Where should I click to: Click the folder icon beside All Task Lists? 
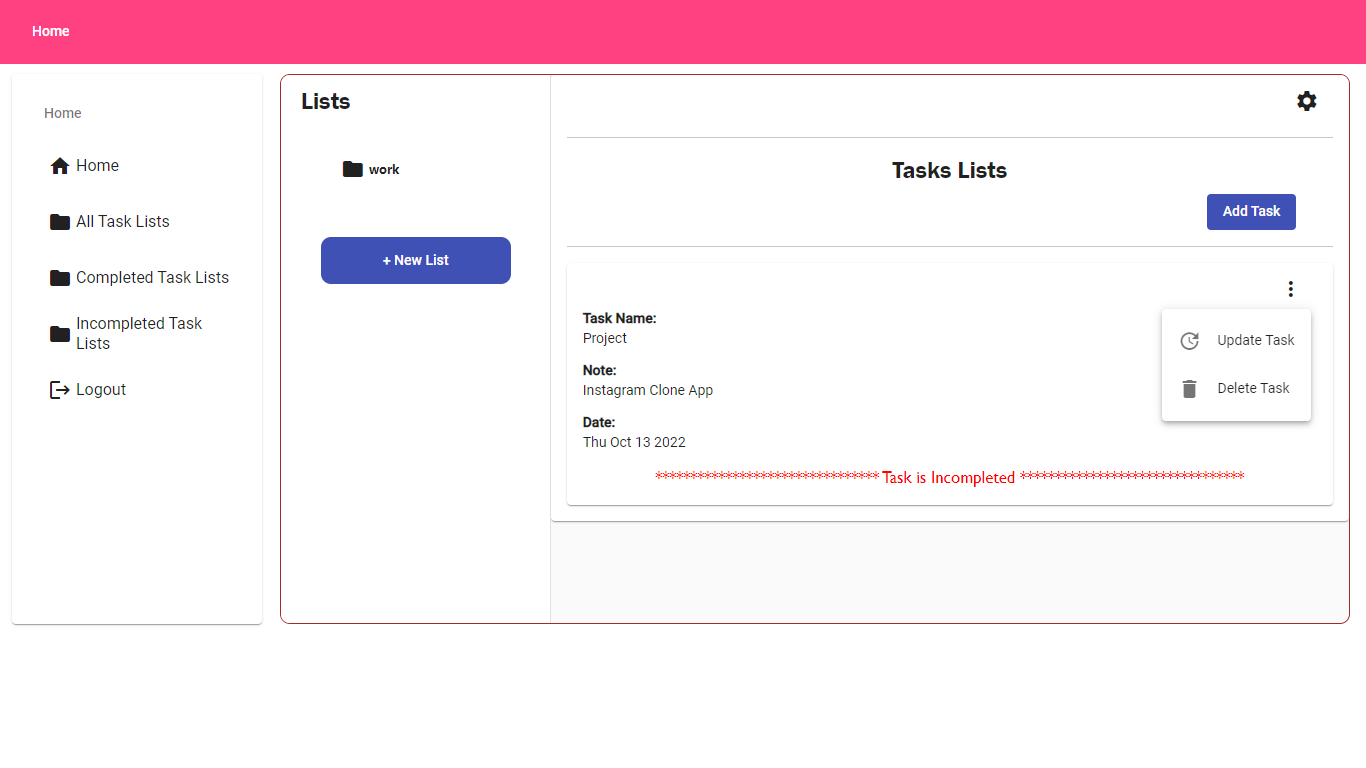pyautogui.click(x=60, y=222)
